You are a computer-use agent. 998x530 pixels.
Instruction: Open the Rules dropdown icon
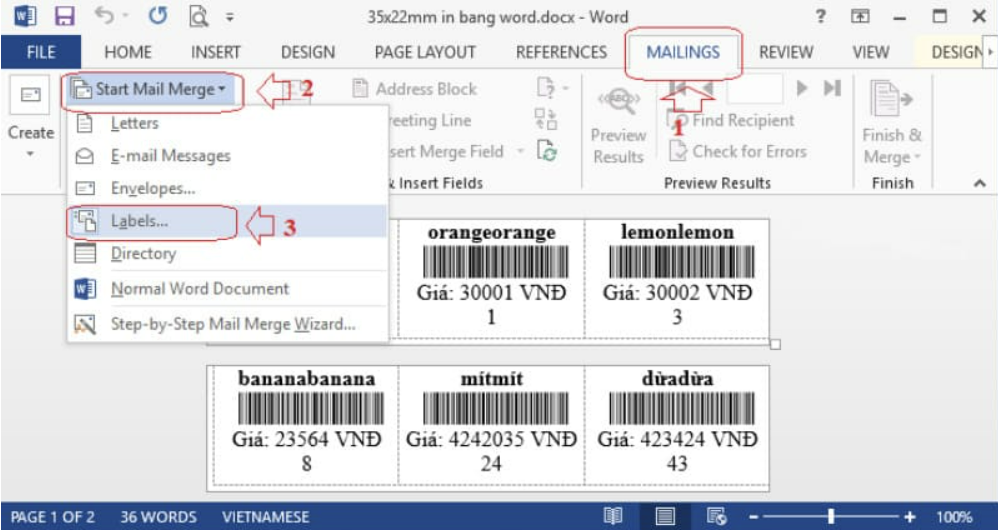(x=552, y=88)
